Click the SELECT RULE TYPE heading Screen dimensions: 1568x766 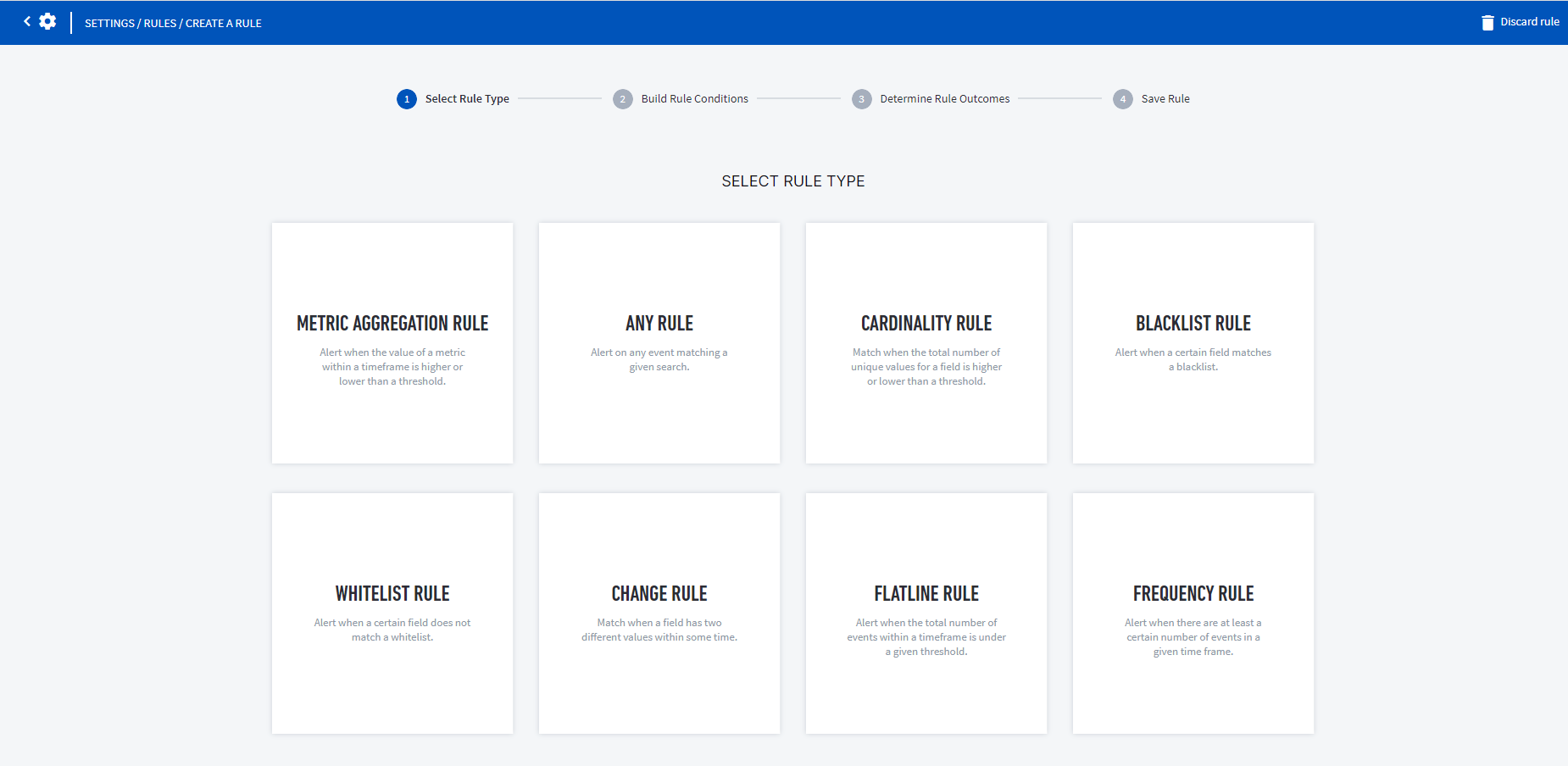coord(793,181)
